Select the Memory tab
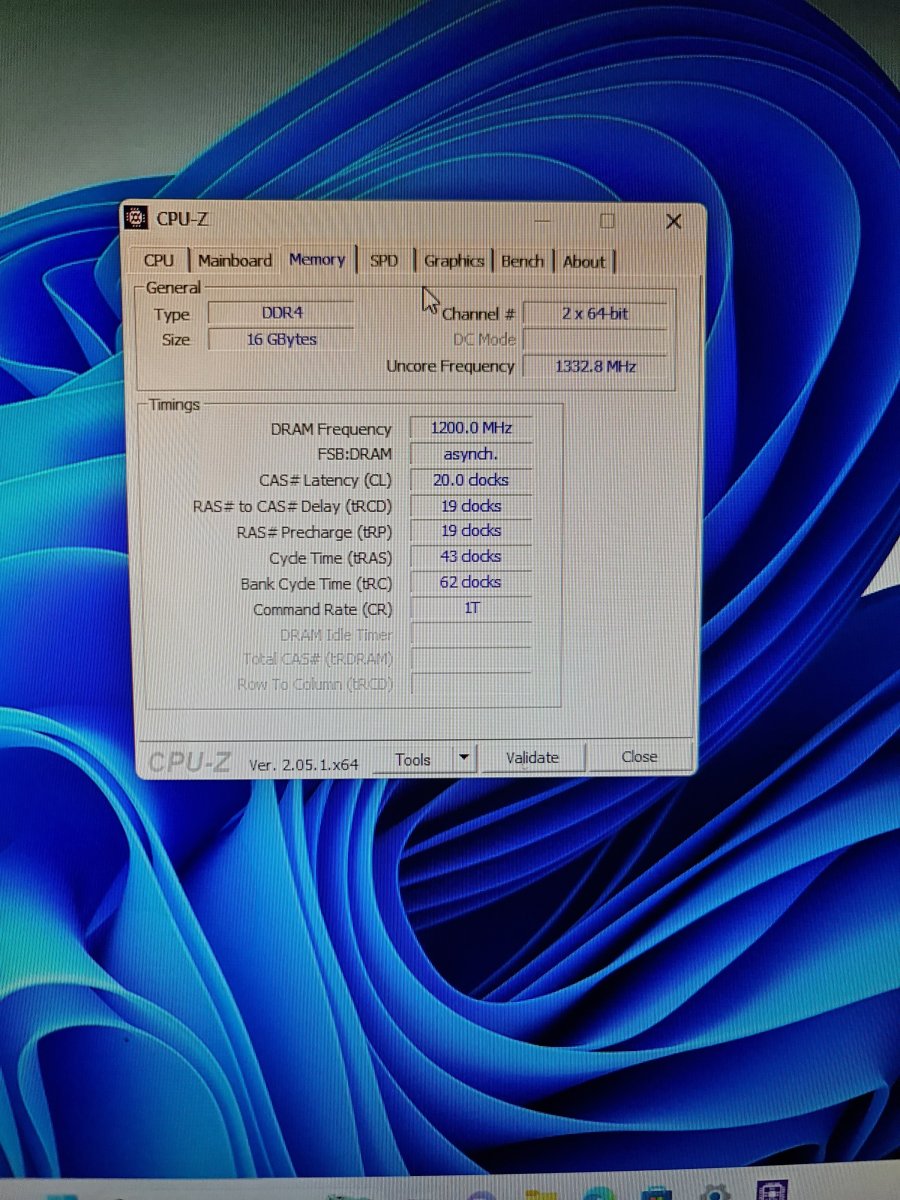 pos(317,259)
